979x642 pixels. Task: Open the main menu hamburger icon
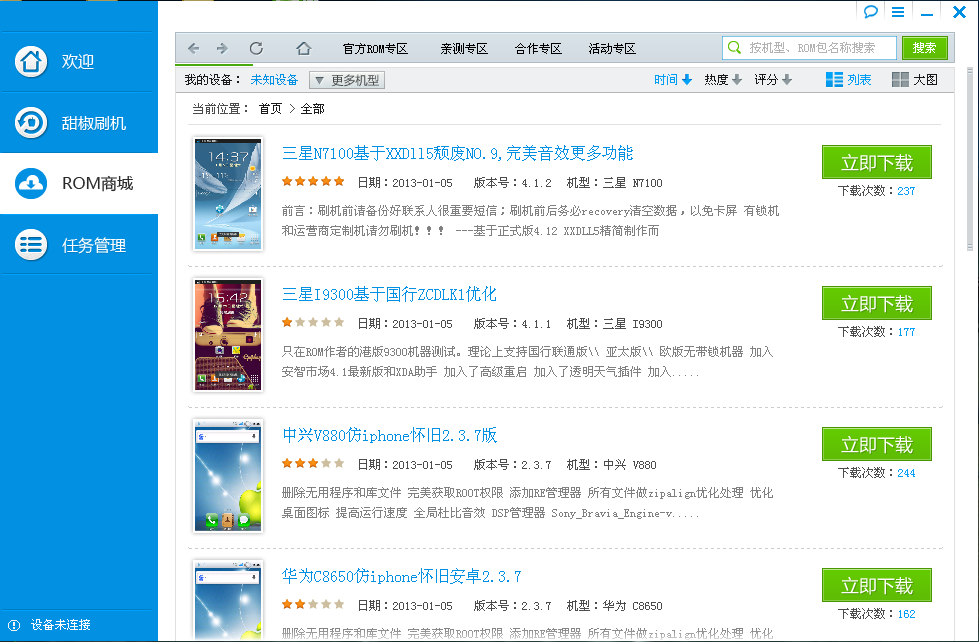click(898, 12)
